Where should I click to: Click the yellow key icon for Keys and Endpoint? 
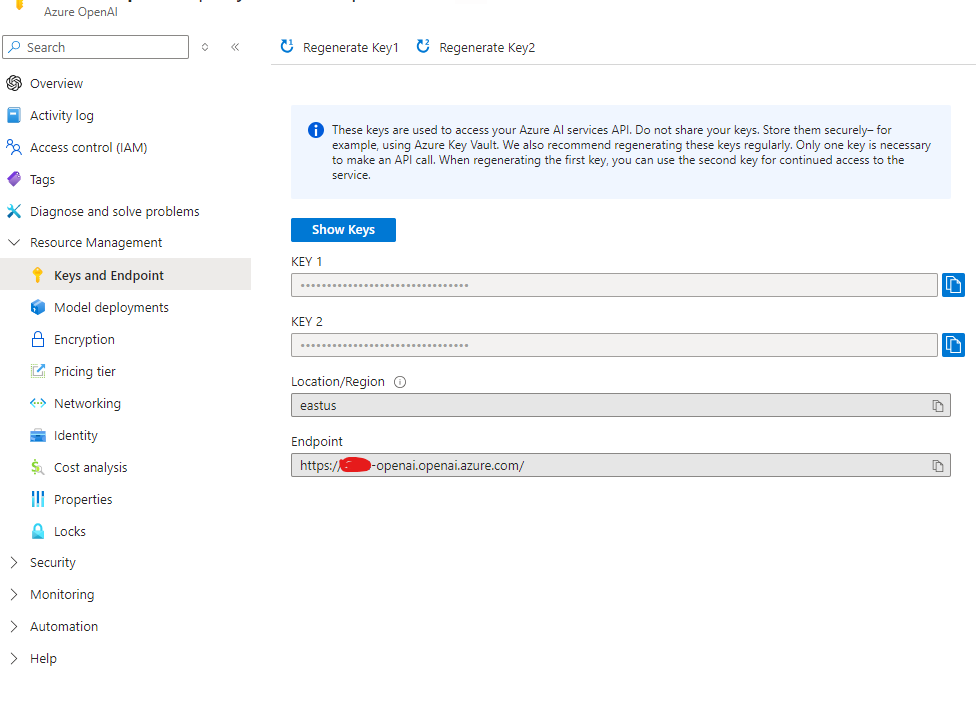point(37,275)
